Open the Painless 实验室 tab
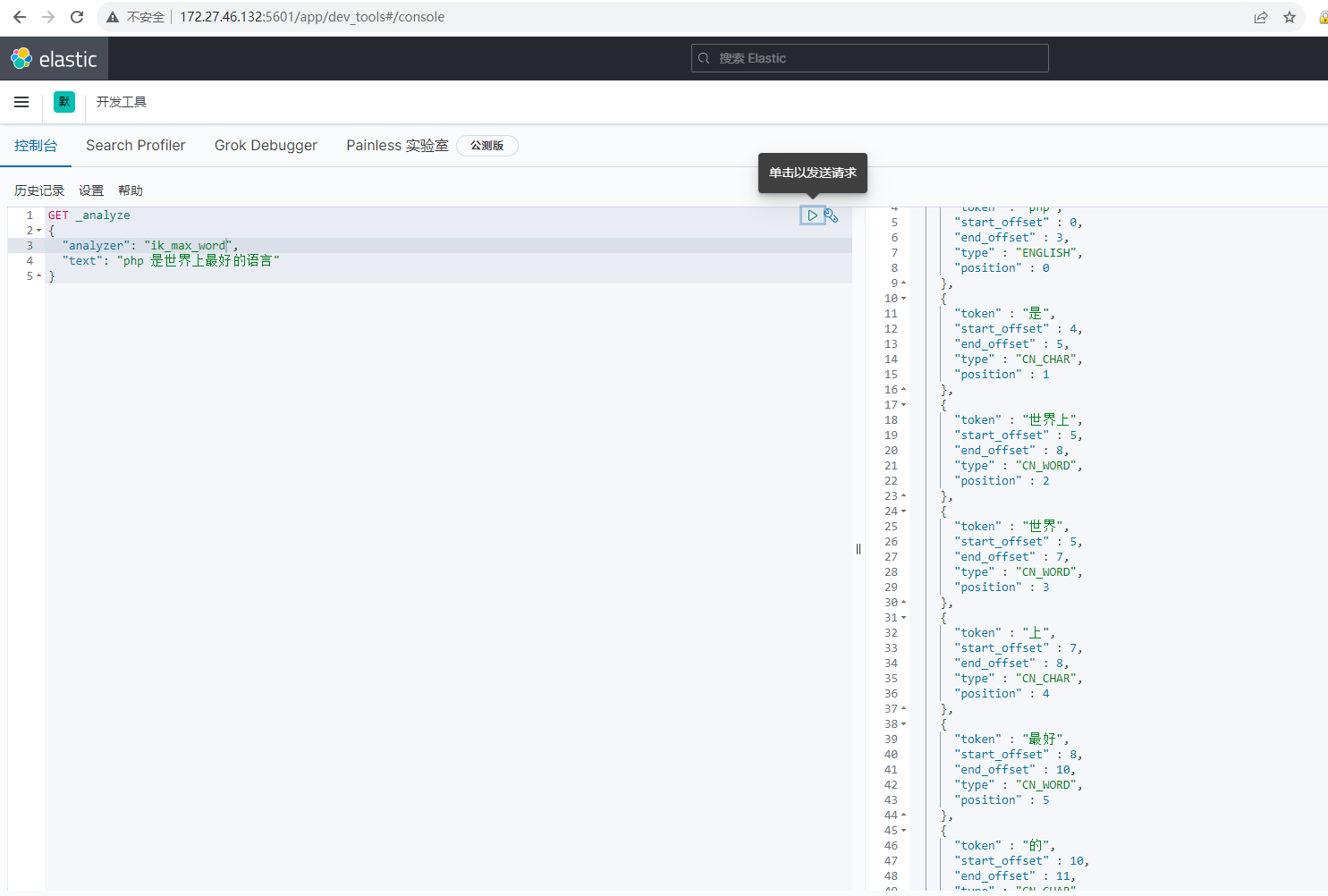Viewport: 1328px width, 896px height. (x=397, y=146)
